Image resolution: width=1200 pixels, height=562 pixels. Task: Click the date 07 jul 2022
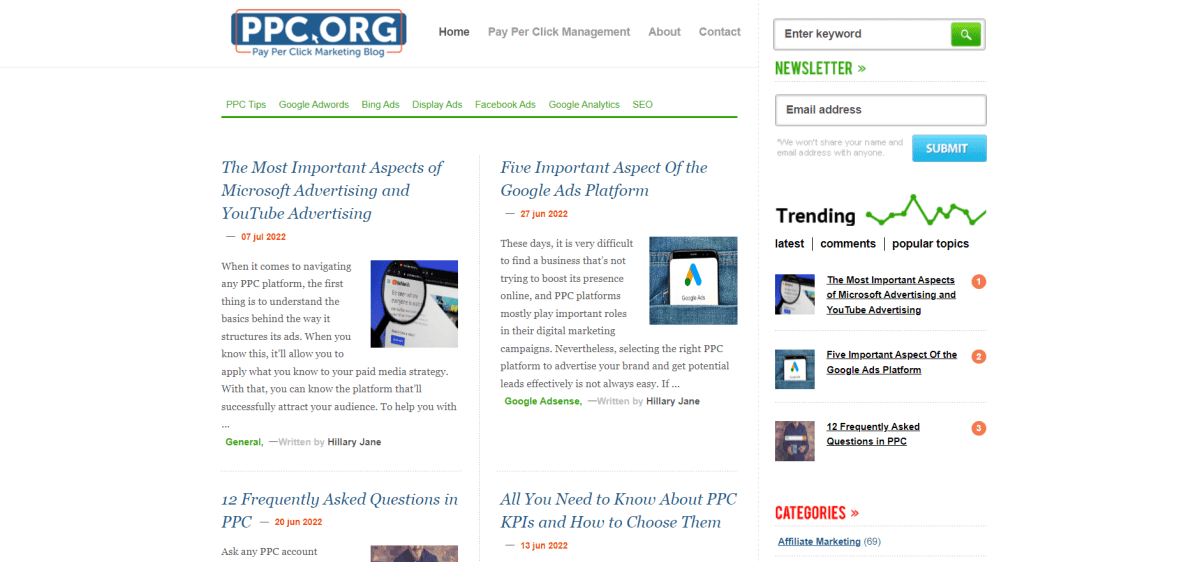coord(263,237)
